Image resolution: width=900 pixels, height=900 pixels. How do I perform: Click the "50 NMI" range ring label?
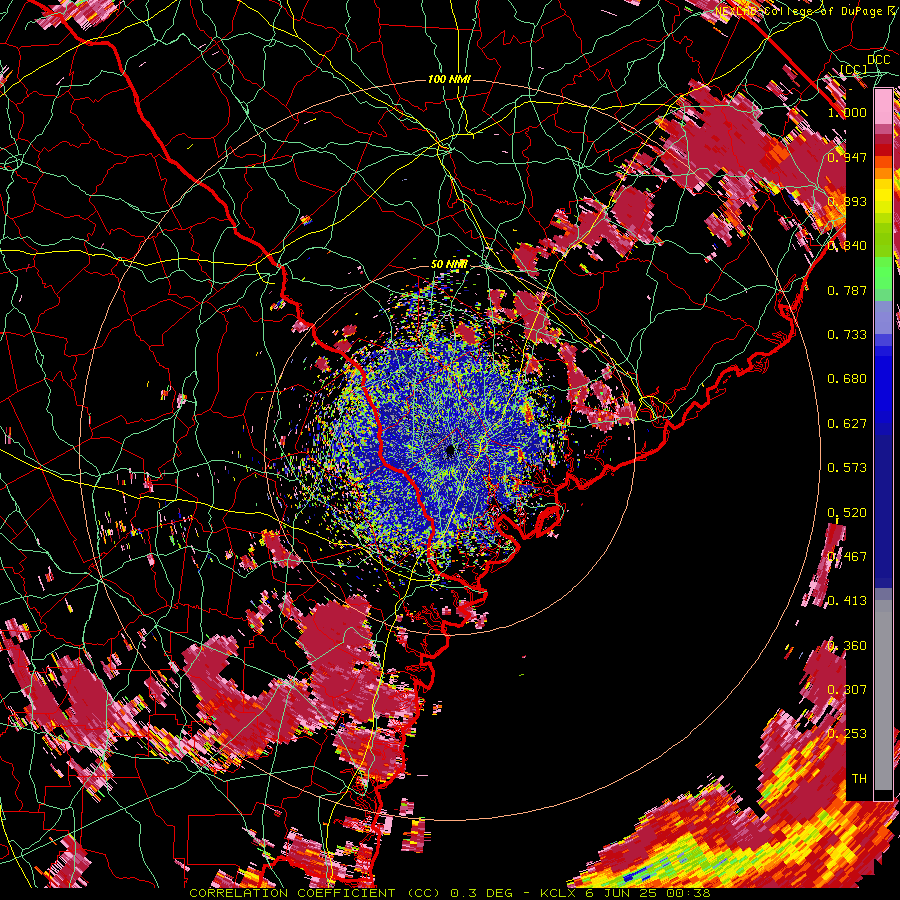[449, 265]
